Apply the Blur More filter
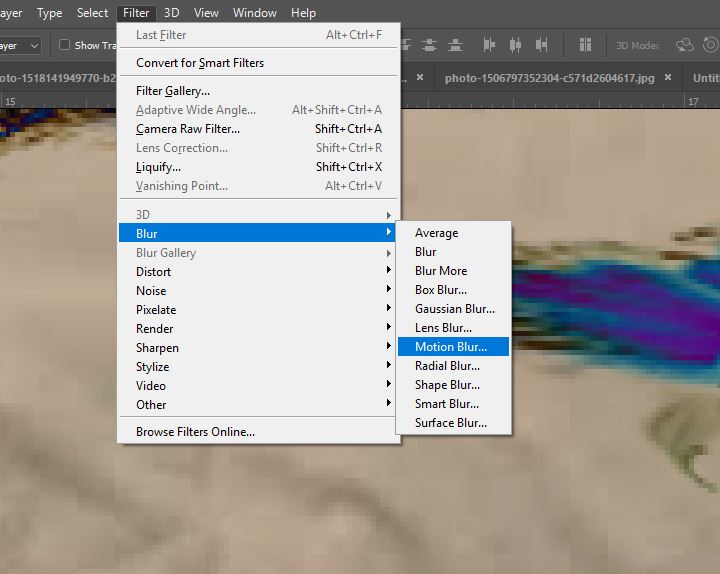 454,271
